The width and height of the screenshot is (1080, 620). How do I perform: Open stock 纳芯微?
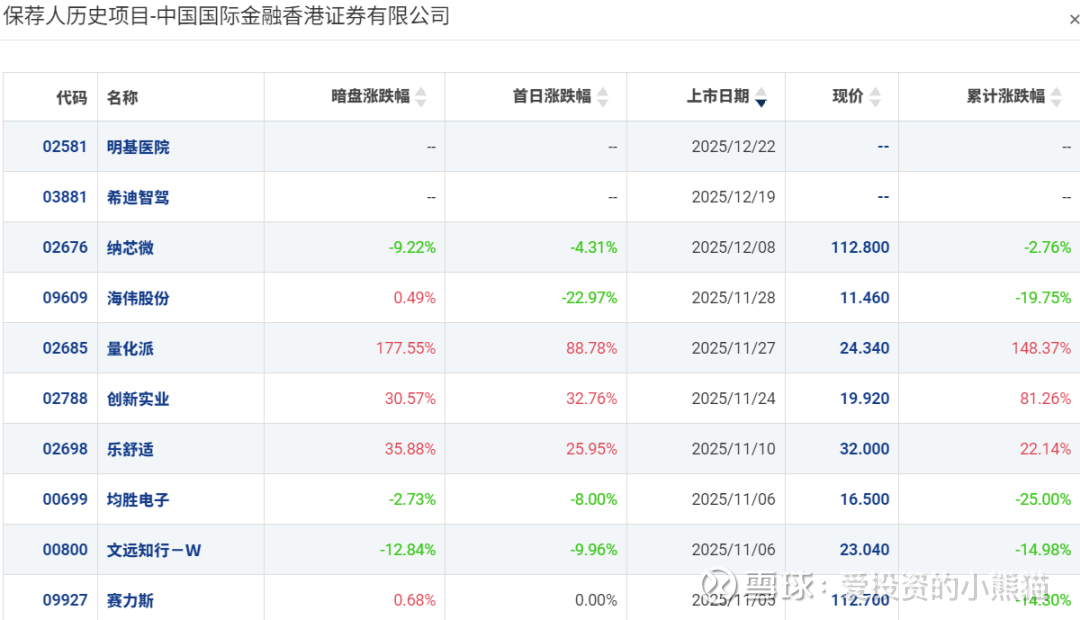130,248
